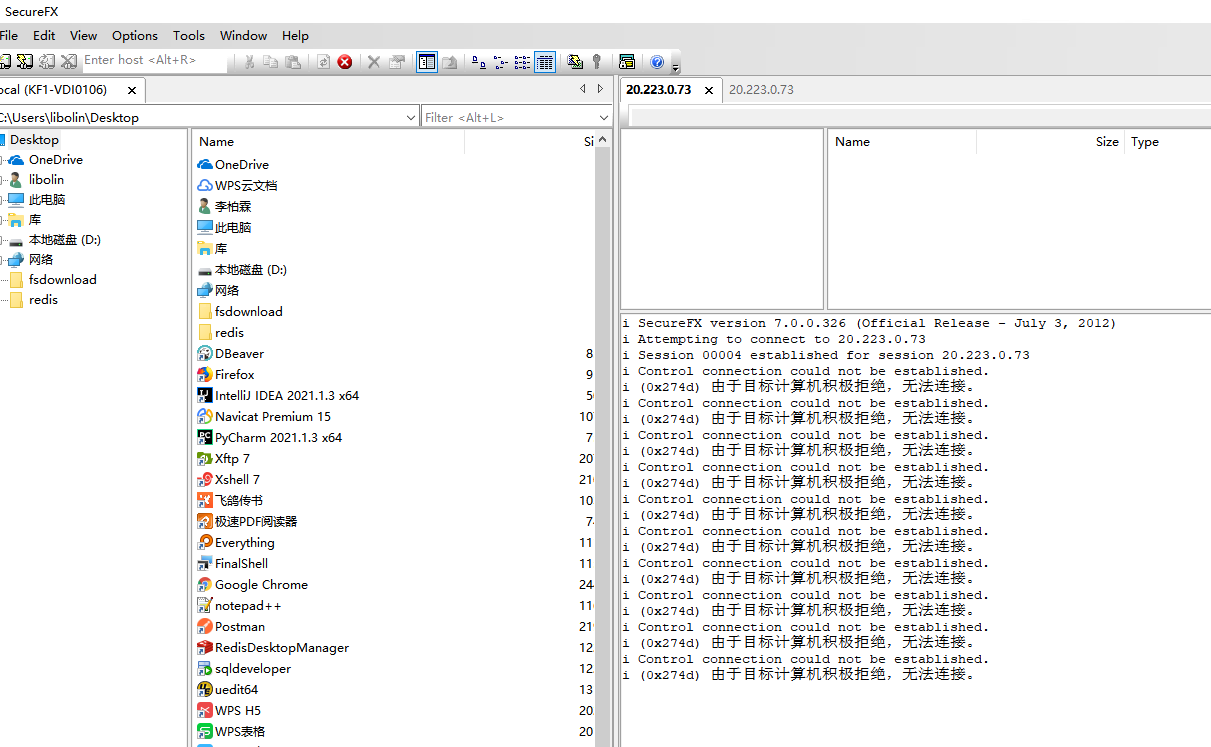The height and width of the screenshot is (747, 1211).
Task: Select PyCharm 2021.1.3 x64 shortcut
Action: [278, 437]
